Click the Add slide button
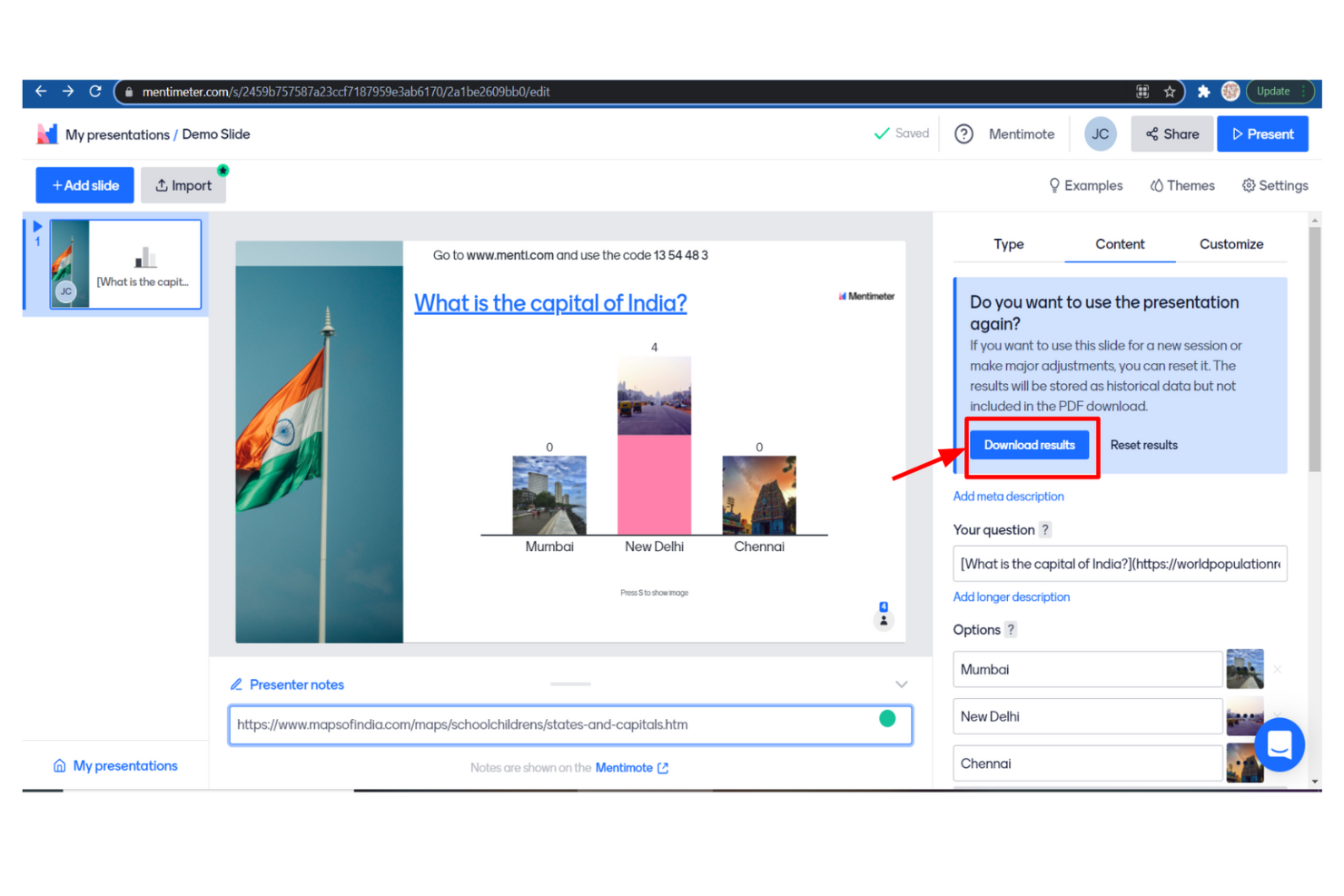The width and height of the screenshot is (1344, 896). point(85,185)
